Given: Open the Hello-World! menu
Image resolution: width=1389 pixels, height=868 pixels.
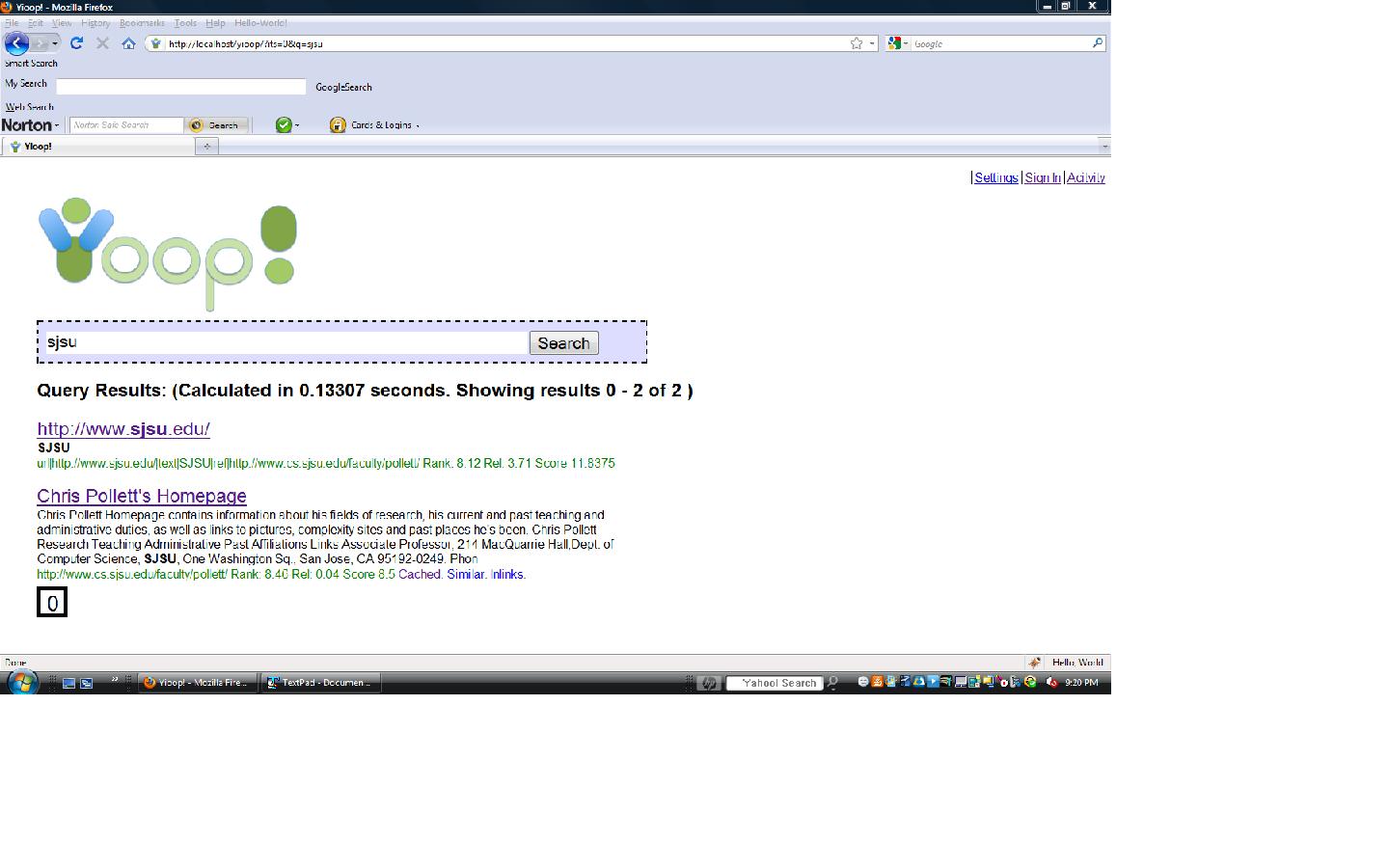Looking at the screenshot, I should pos(260,23).
